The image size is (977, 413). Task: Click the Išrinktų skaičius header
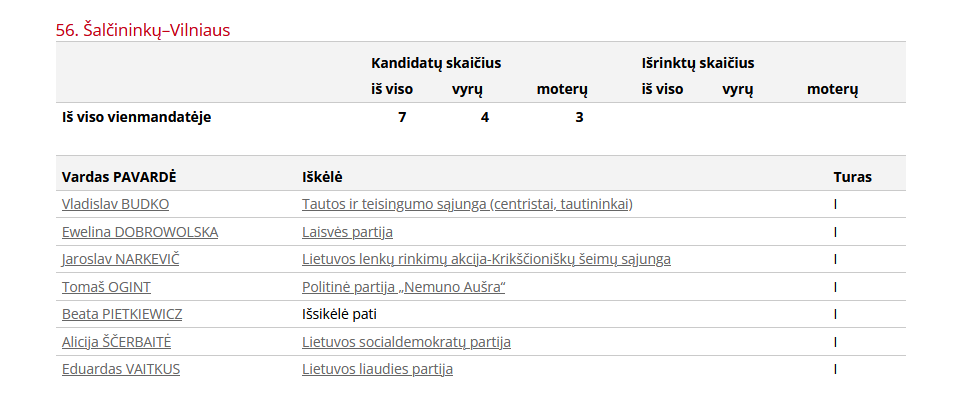tap(698, 63)
